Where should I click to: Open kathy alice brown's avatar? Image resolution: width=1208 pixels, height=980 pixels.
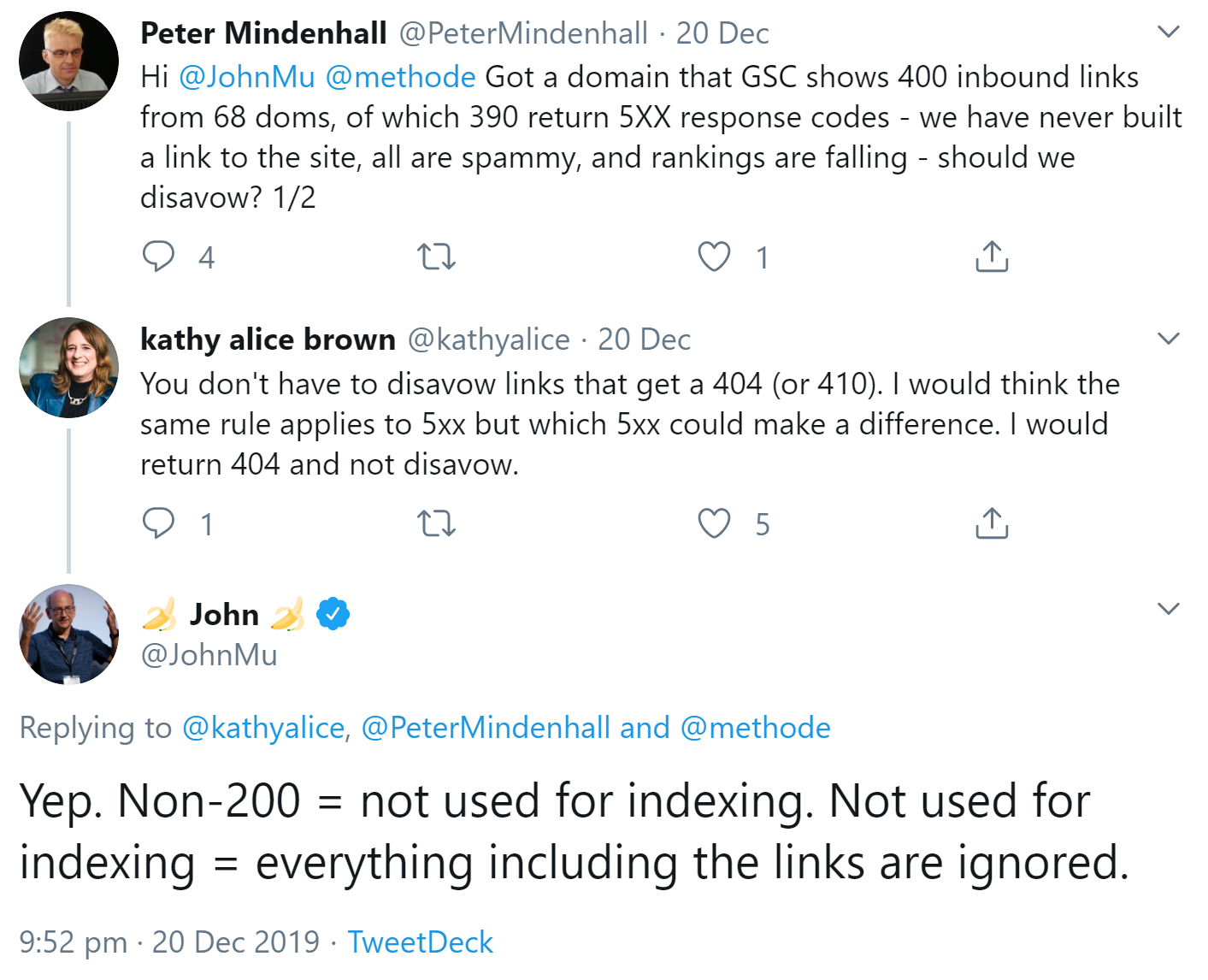click(69, 368)
